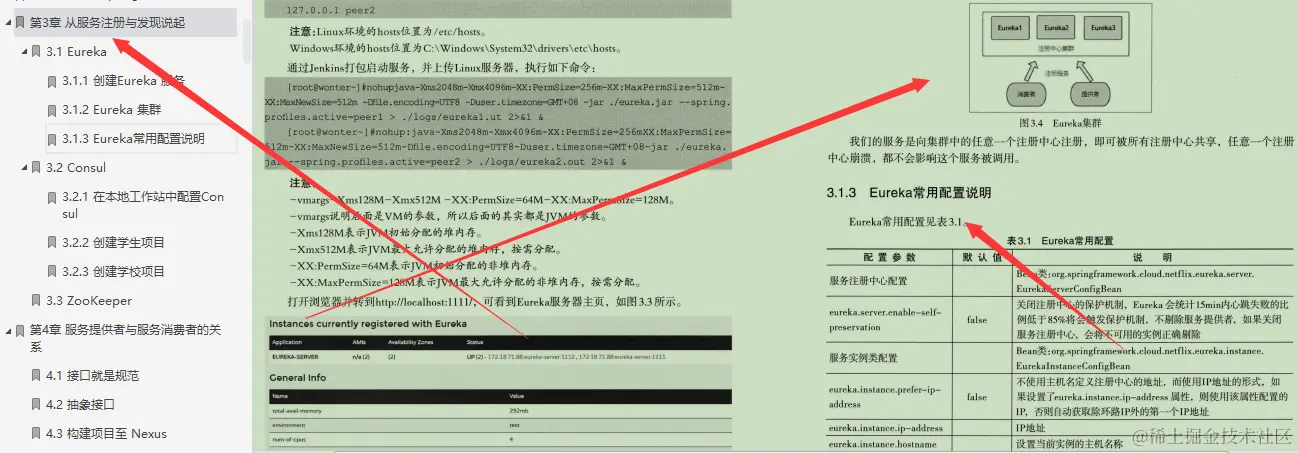Screen dimensions: 1298x453
Task: Click the bookmark icon beside 第4章
Action: click(20, 330)
